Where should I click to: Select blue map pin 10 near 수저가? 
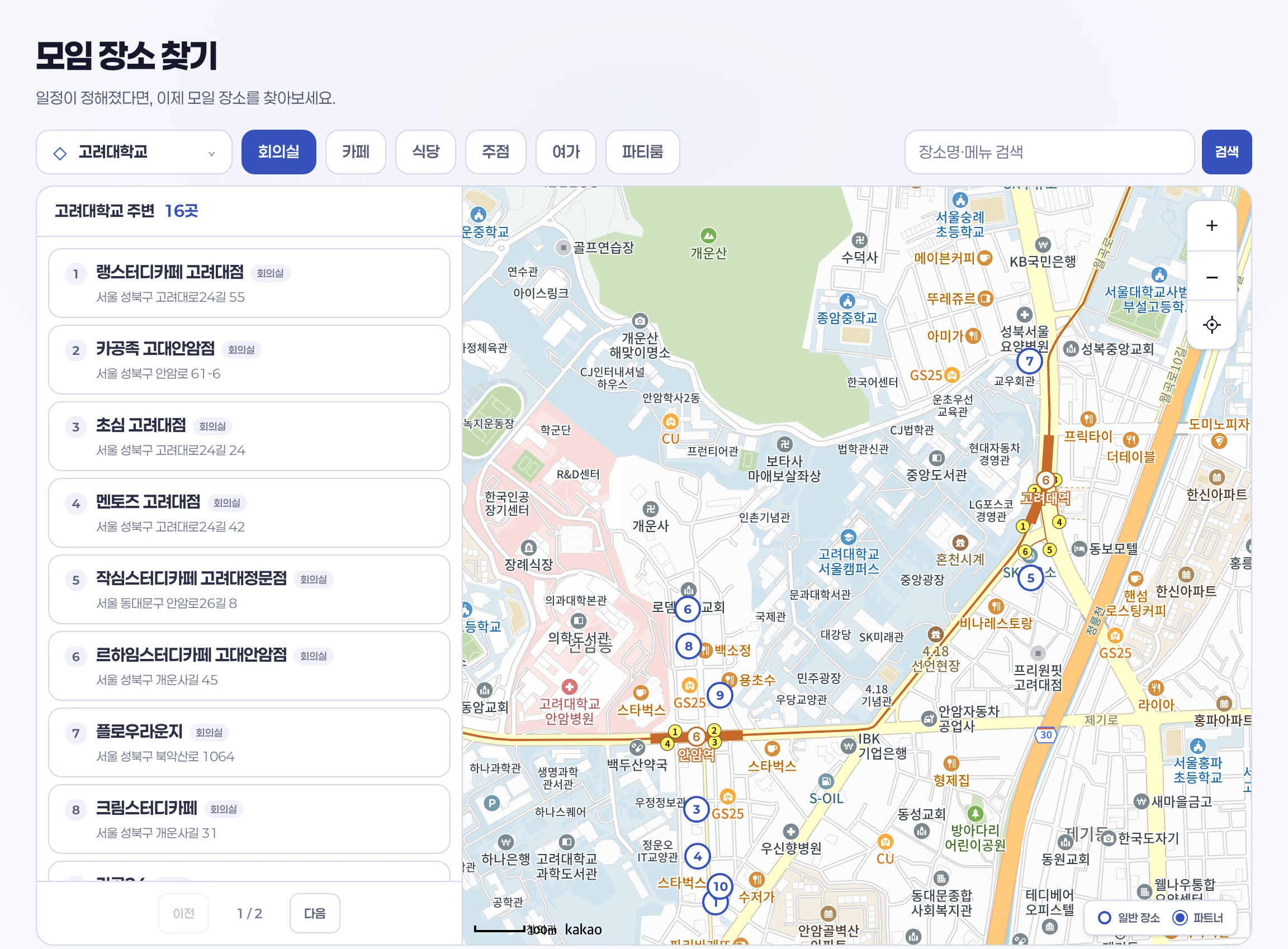click(x=721, y=886)
